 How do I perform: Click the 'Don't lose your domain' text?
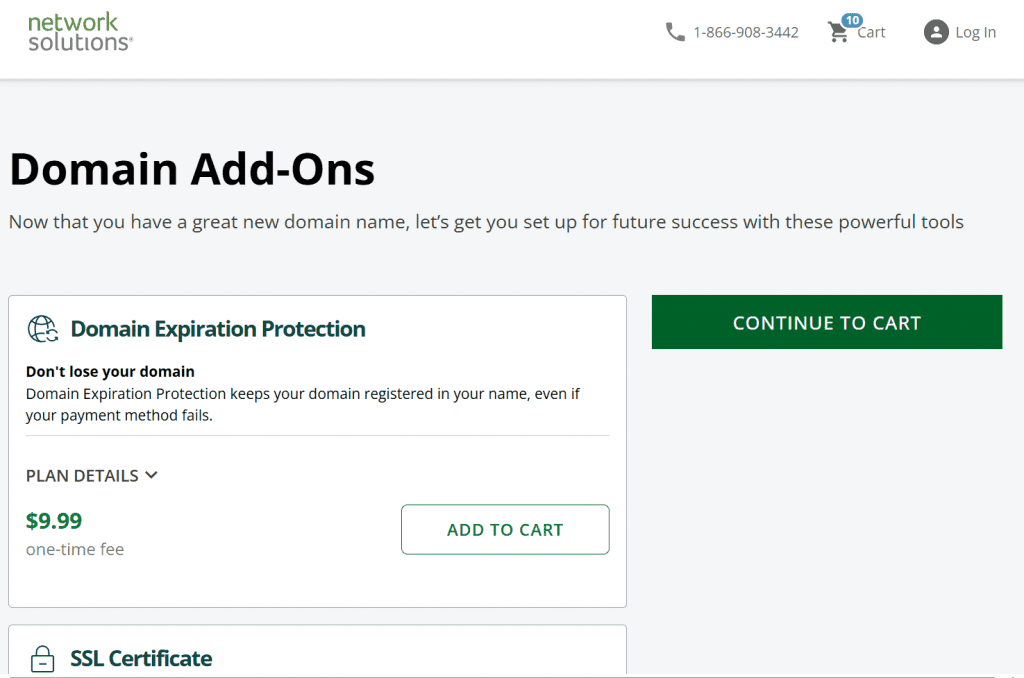coord(110,371)
